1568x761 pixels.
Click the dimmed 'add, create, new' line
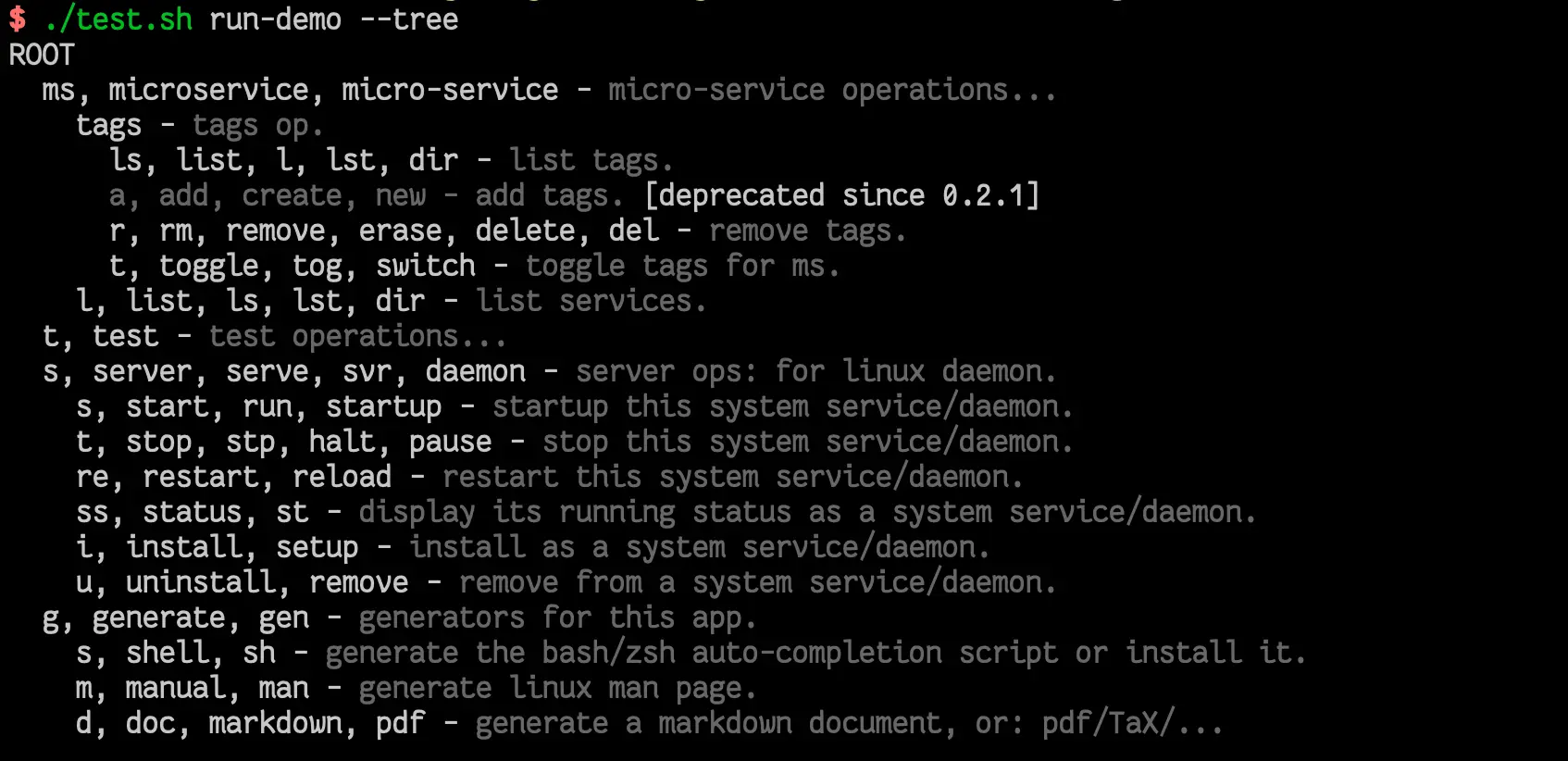[x=574, y=195]
